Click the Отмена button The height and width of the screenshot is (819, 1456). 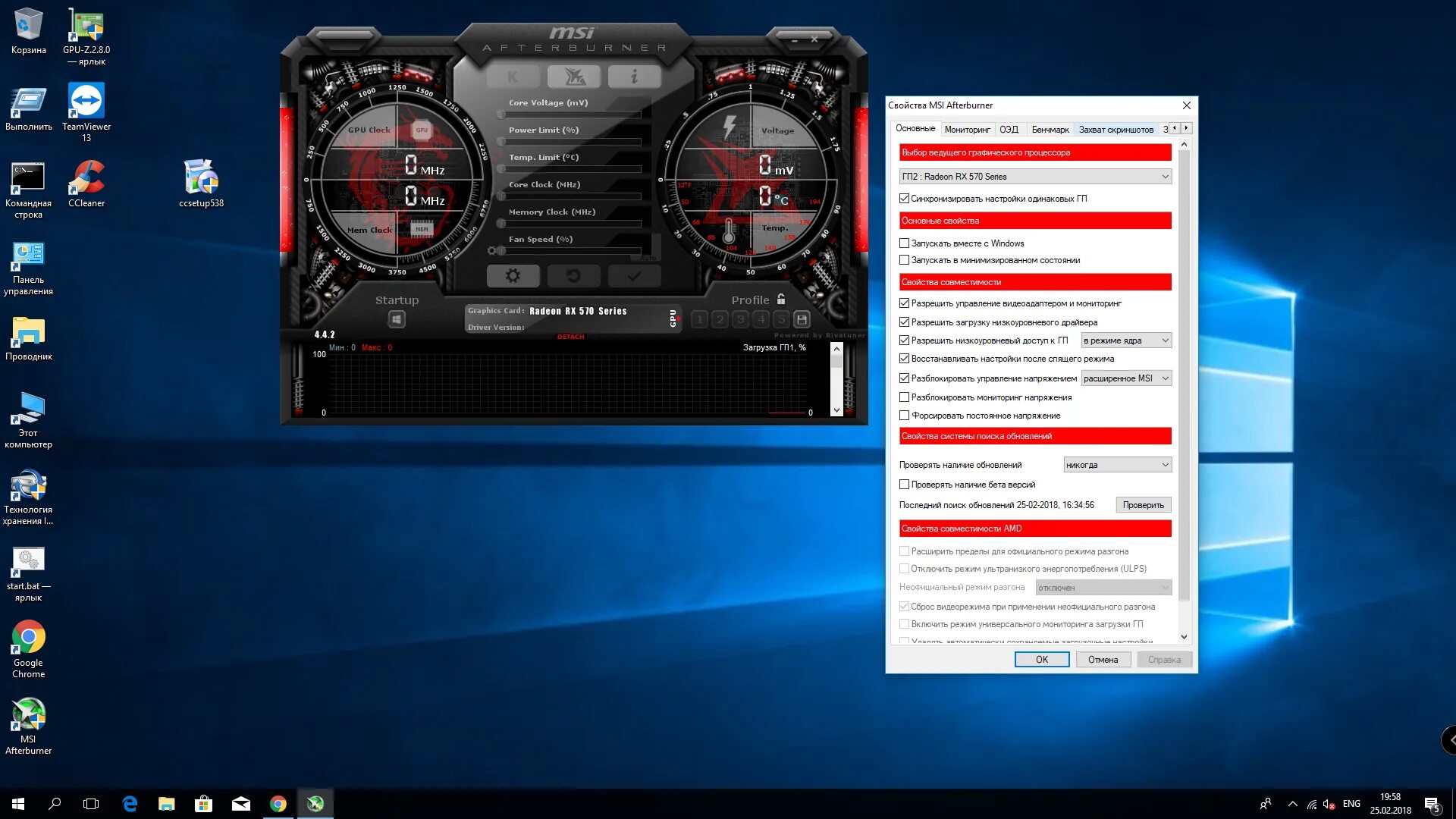click(1103, 660)
